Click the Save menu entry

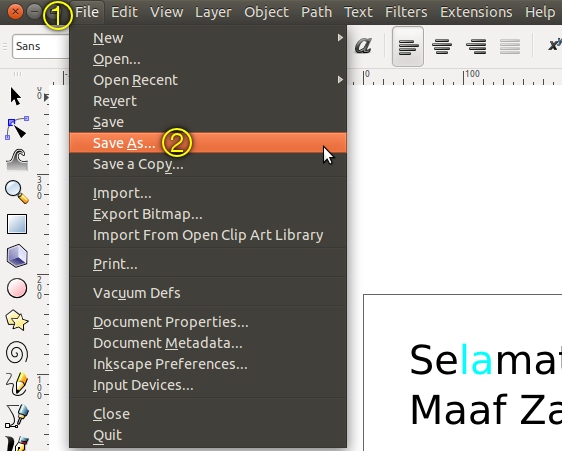click(x=208, y=122)
